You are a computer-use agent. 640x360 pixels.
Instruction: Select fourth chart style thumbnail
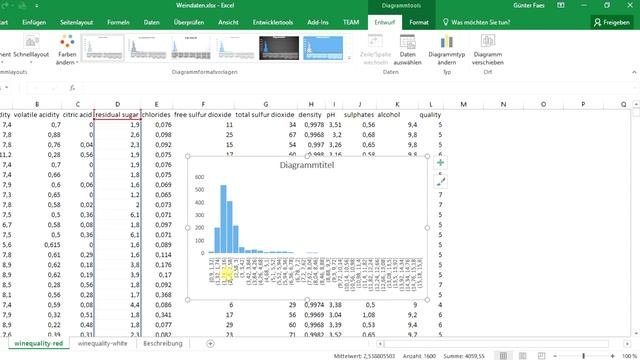click(235, 48)
